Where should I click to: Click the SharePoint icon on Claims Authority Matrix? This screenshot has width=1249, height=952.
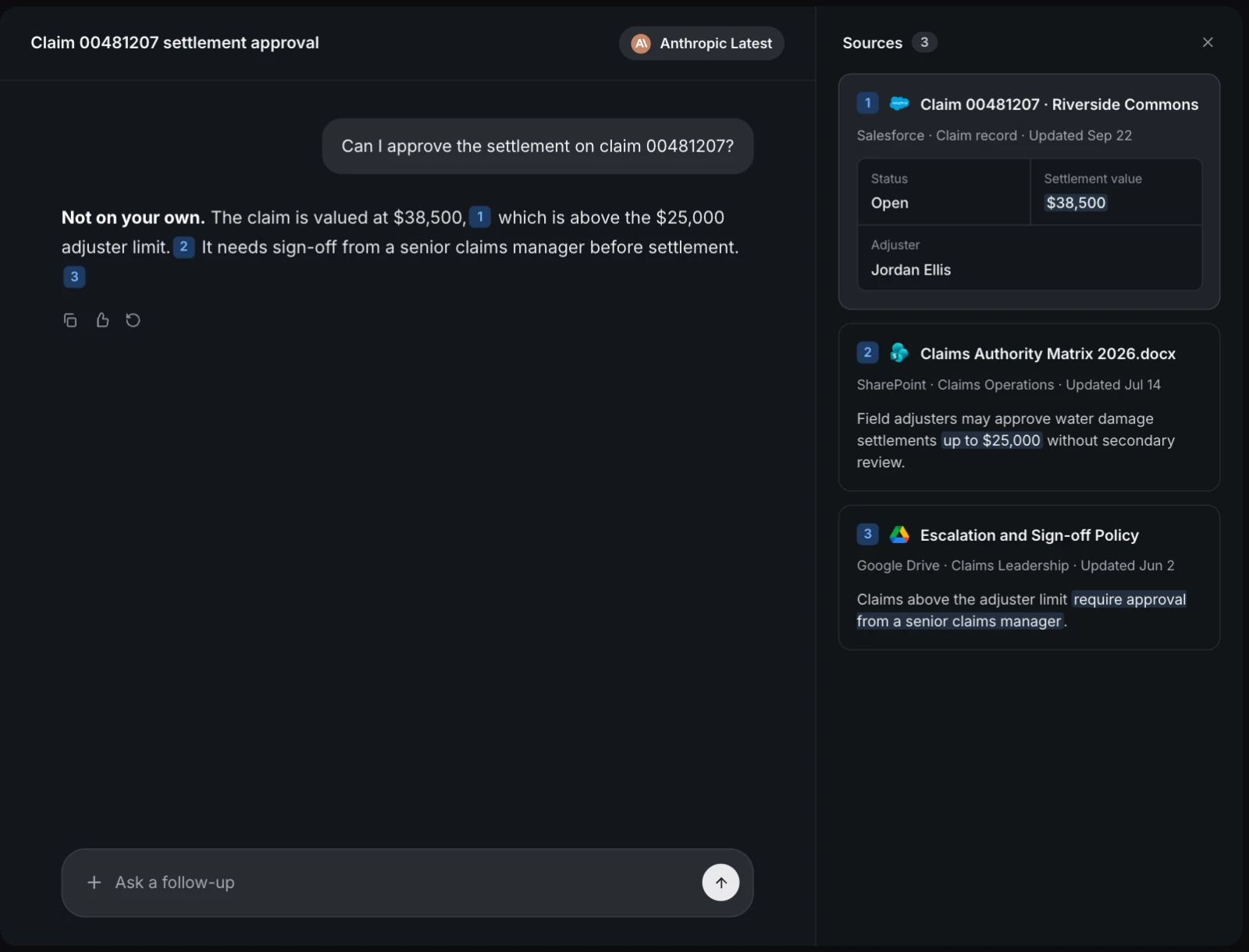(899, 353)
